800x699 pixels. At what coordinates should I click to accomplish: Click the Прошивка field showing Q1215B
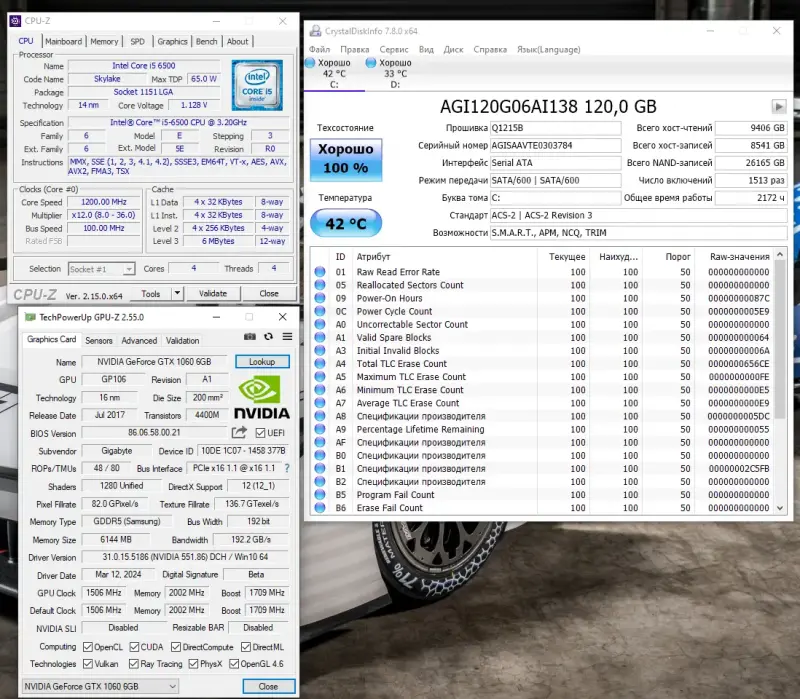[555, 128]
